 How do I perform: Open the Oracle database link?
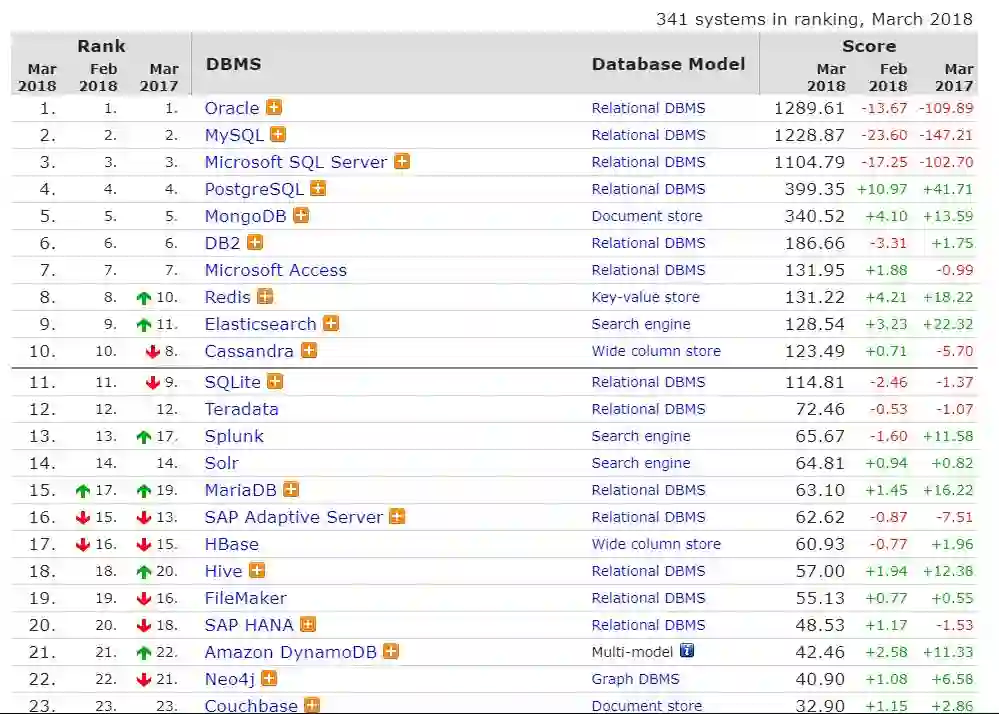pos(232,108)
